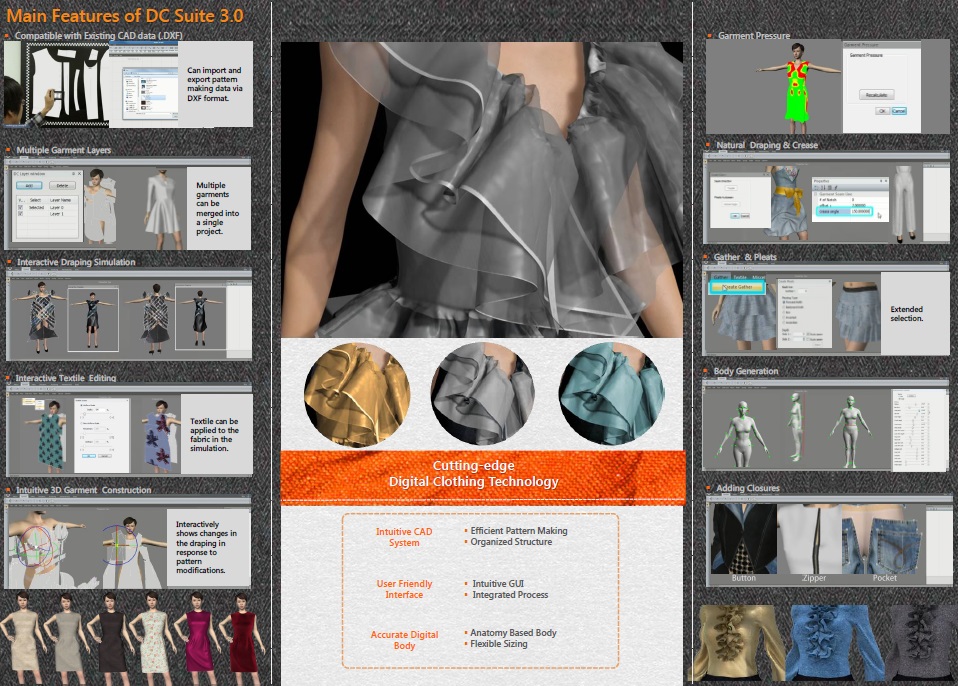Screen dimensions: 958x686
Task: Click 'Integrated Process' text
Action: (510, 595)
